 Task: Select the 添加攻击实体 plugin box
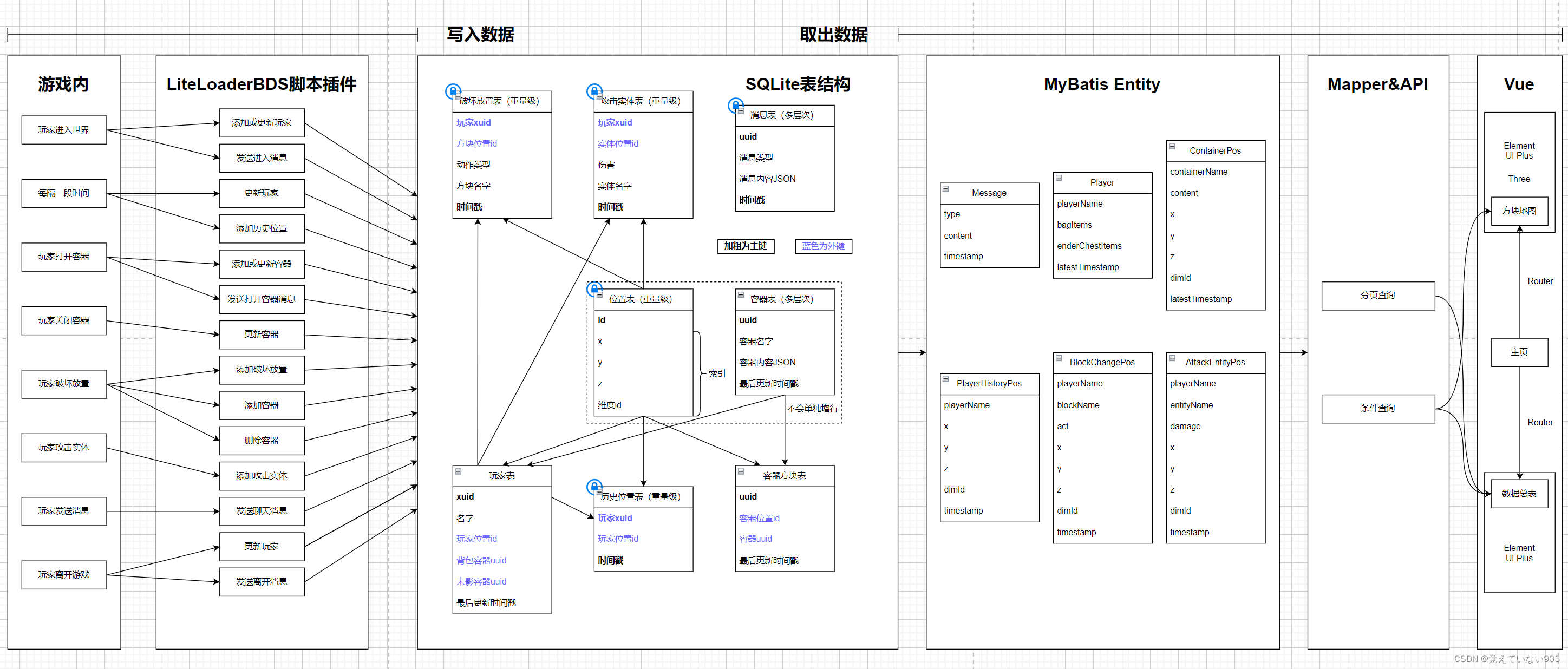pyautogui.click(x=262, y=475)
